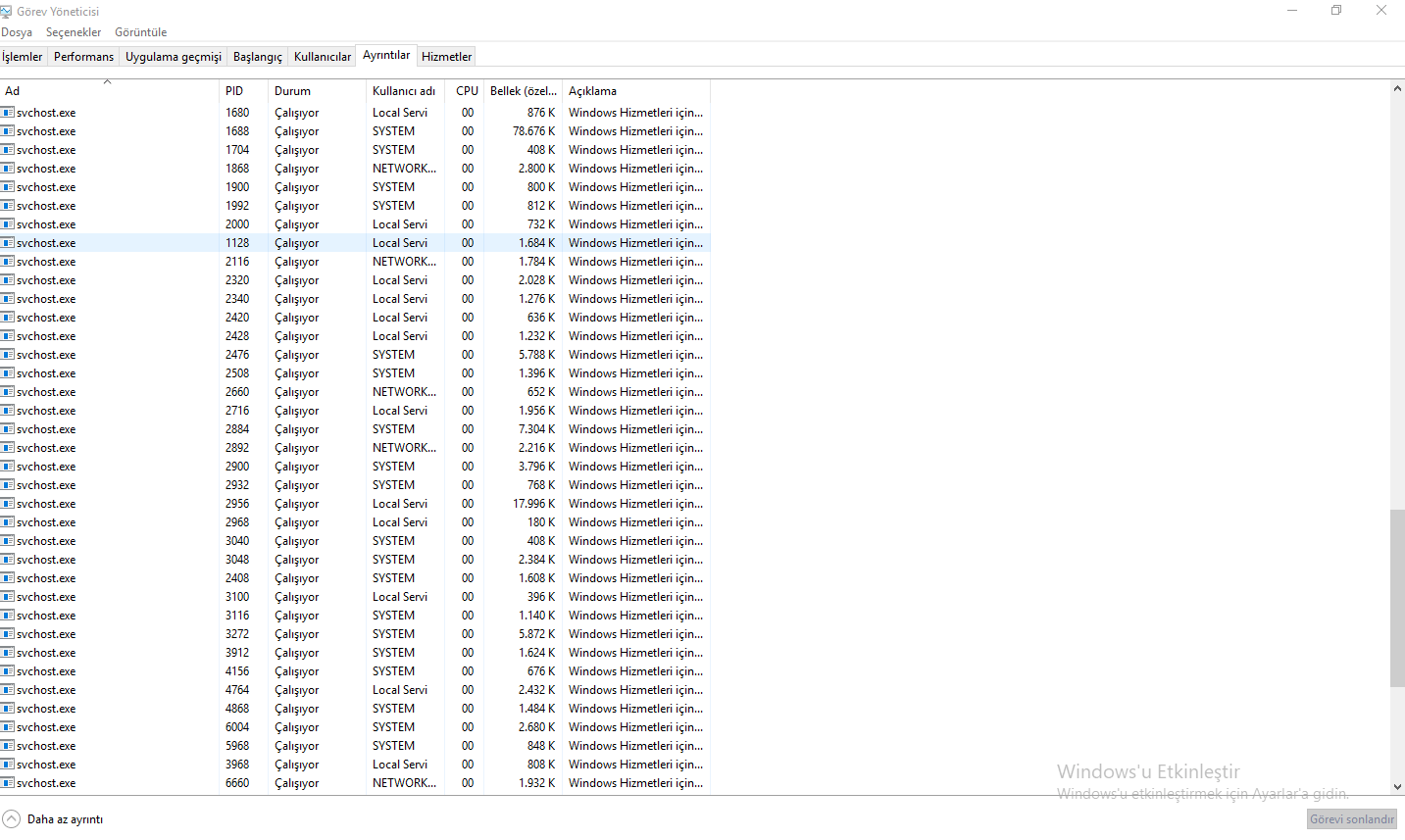The width and height of the screenshot is (1405, 840).
Task: Open the Dosya menu
Action: click(17, 32)
